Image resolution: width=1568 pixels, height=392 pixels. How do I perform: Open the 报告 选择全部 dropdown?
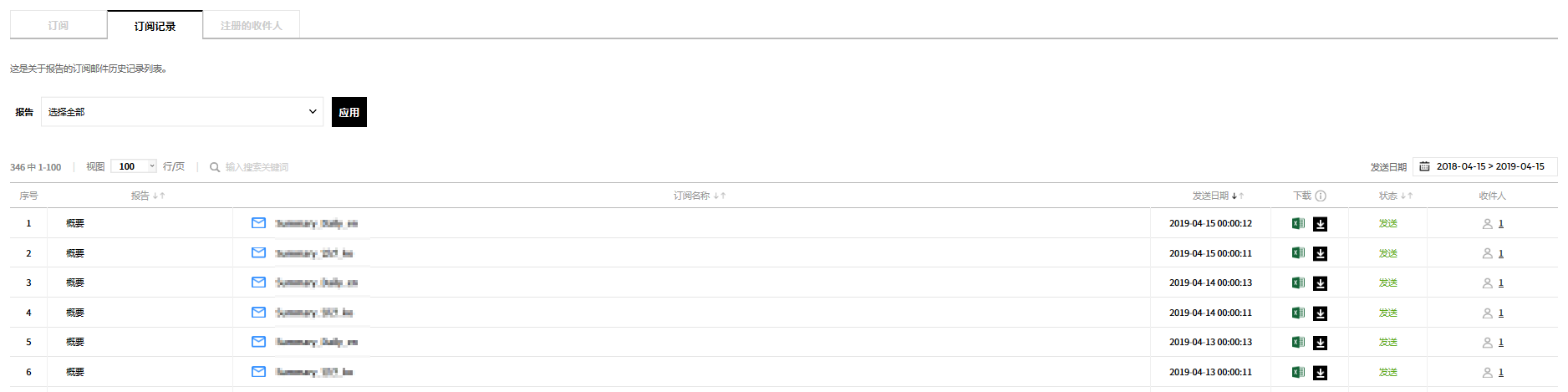tap(182, 112)
